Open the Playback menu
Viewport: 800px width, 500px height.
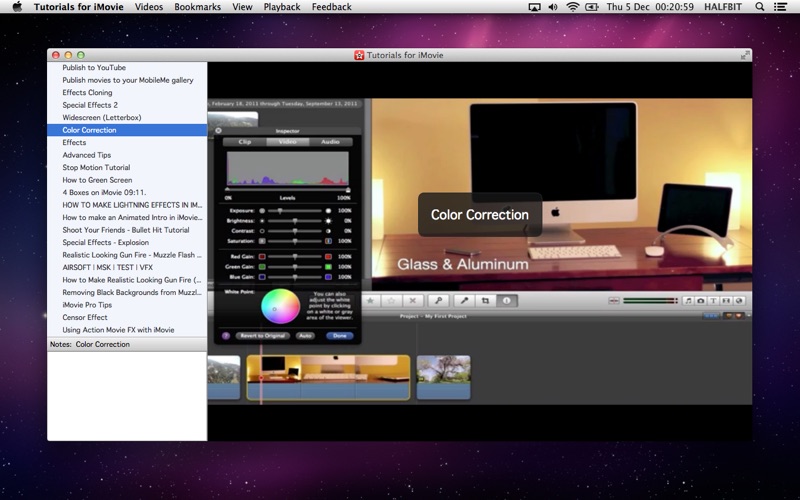pos(282,7)
